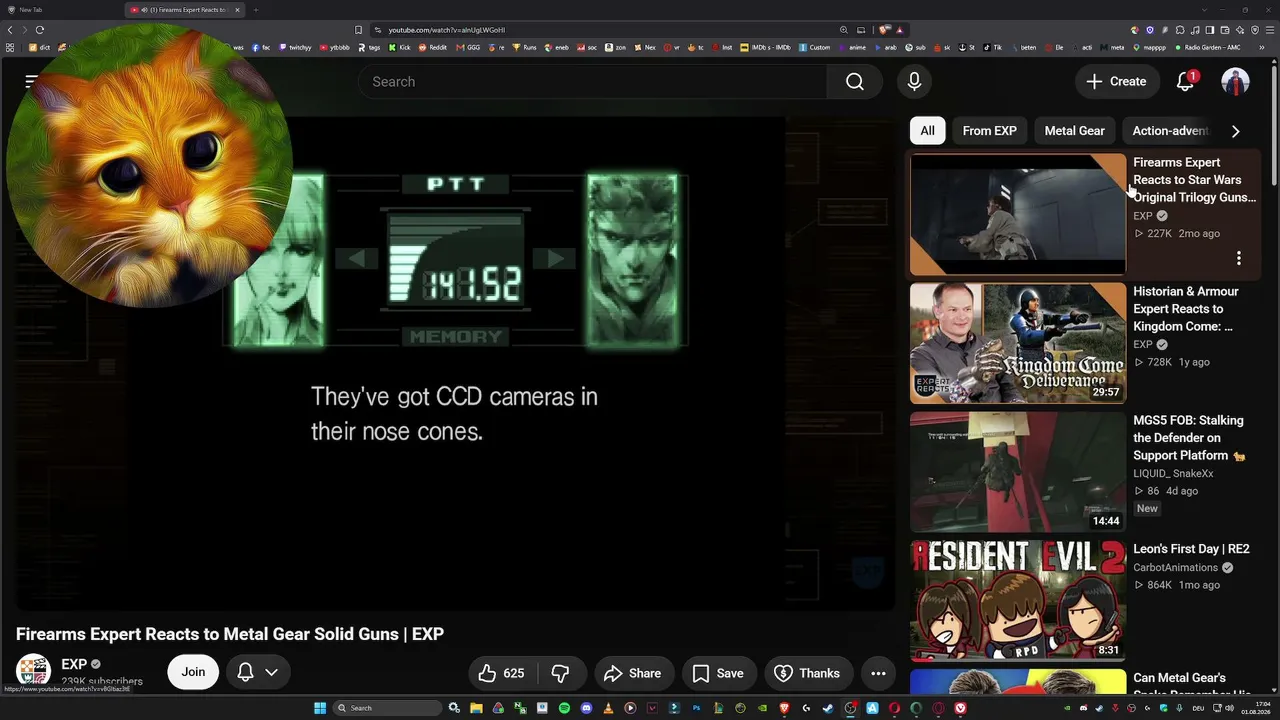Dislike the video with the thumbs-down button
Viewport: 1280px width, 720px height.
560,673
